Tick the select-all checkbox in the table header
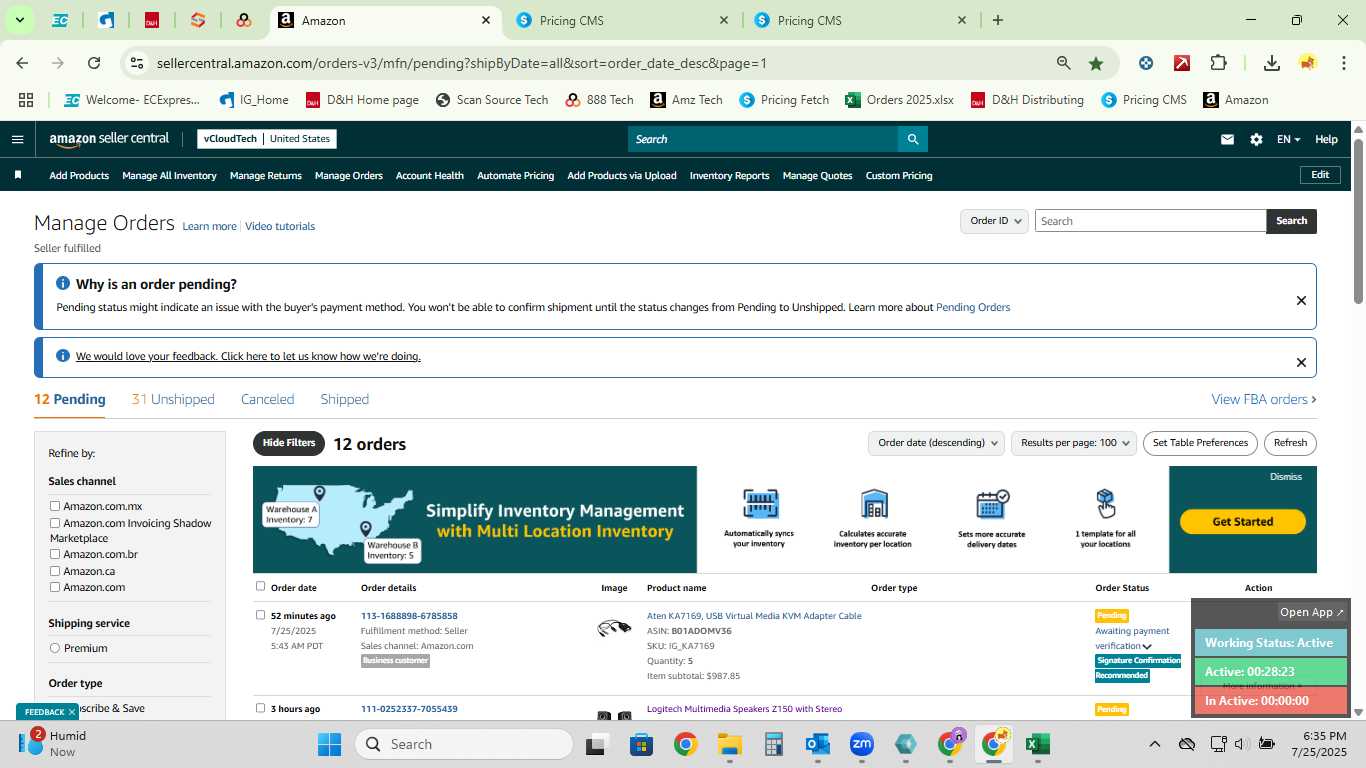 261,586
